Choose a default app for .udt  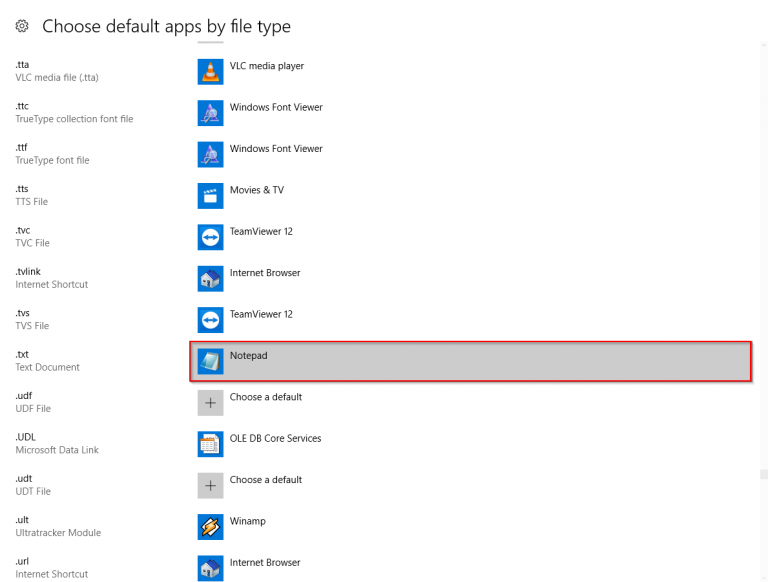click(265, 480)
